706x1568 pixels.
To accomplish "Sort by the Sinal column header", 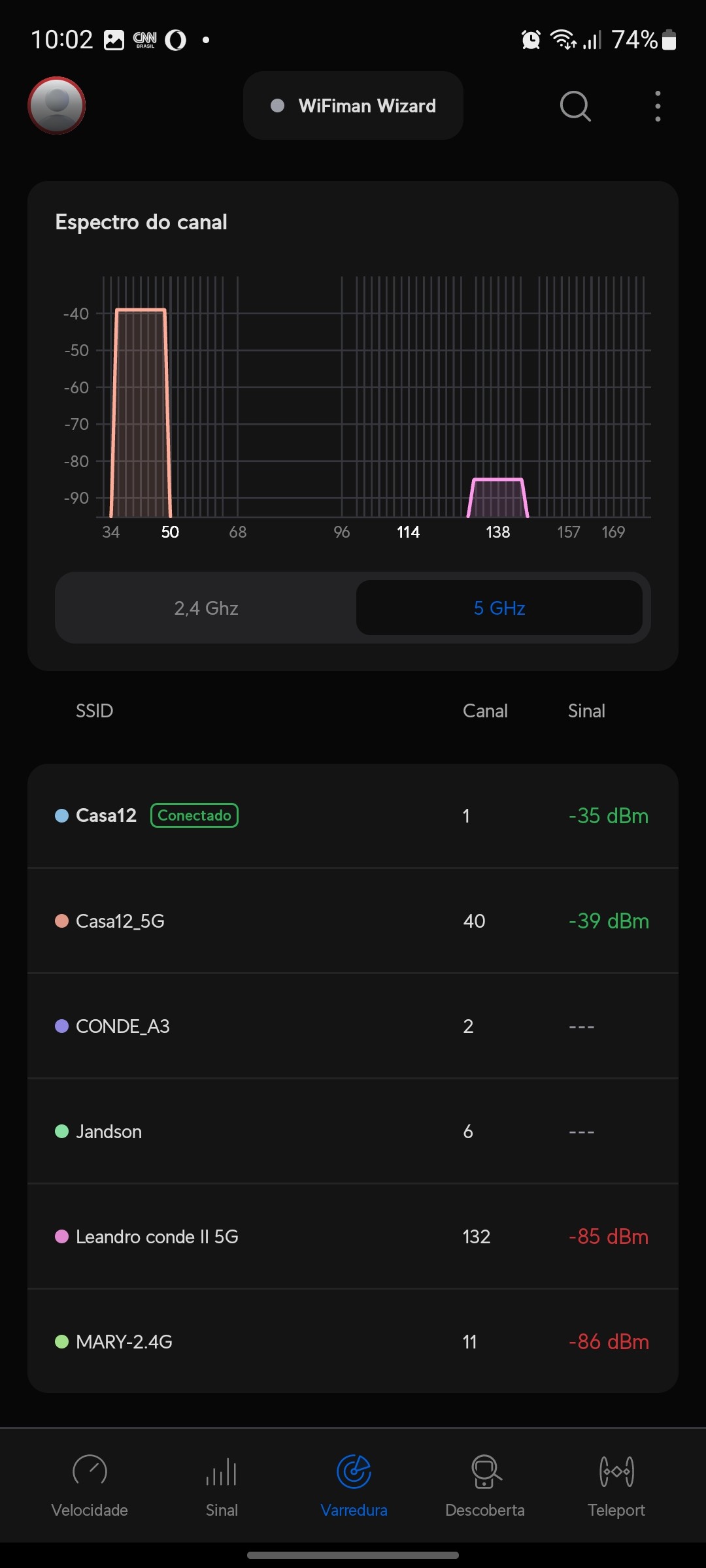I will tap(586, 711).
